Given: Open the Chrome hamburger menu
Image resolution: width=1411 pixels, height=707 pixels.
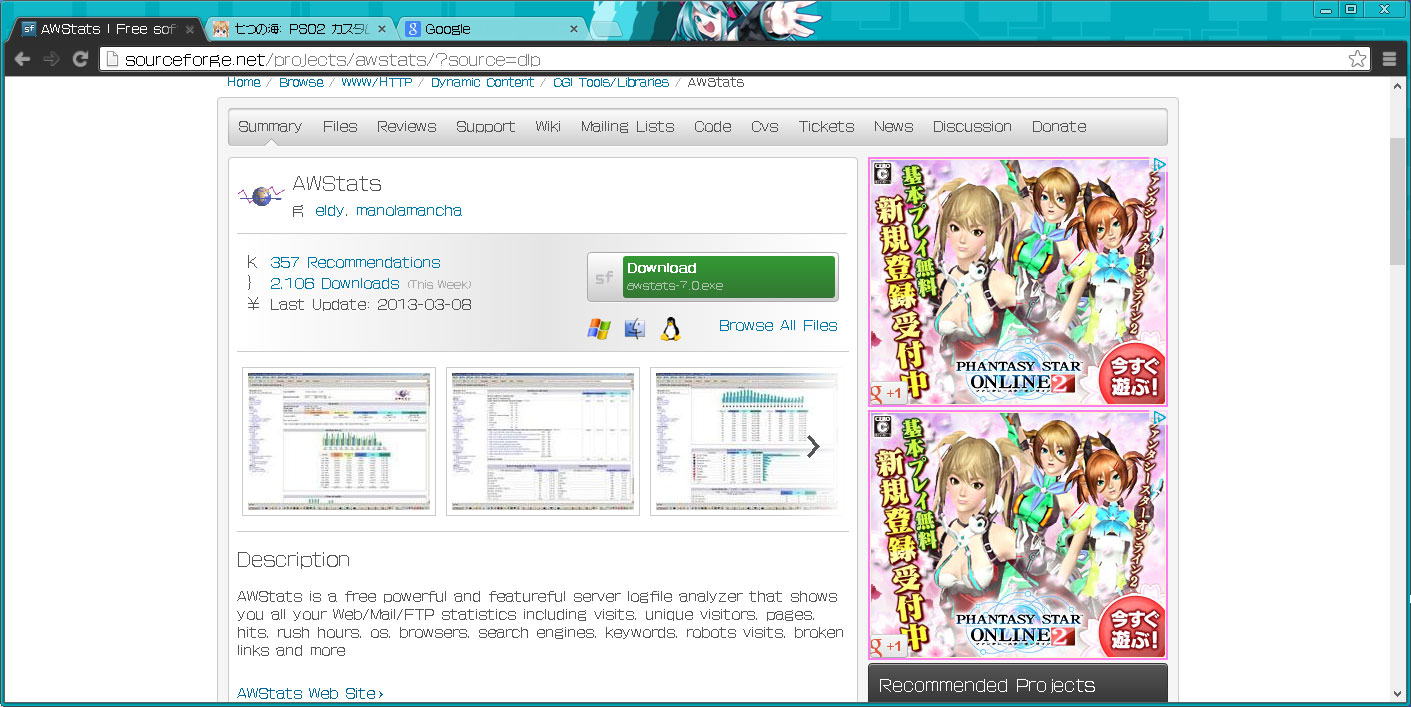Looking at the screenshot, I should point(1389,59).
